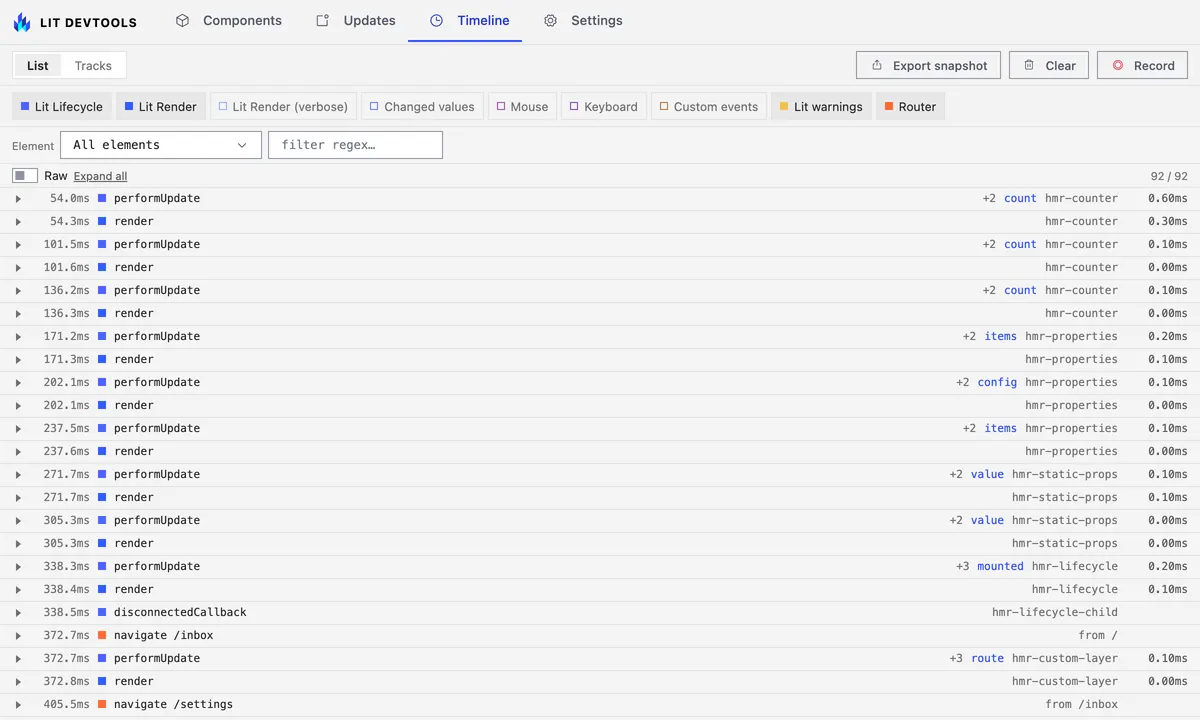This screenshot has height=720, width=1200.
Task: Click the red Record circle icon
Action: 1118,65
